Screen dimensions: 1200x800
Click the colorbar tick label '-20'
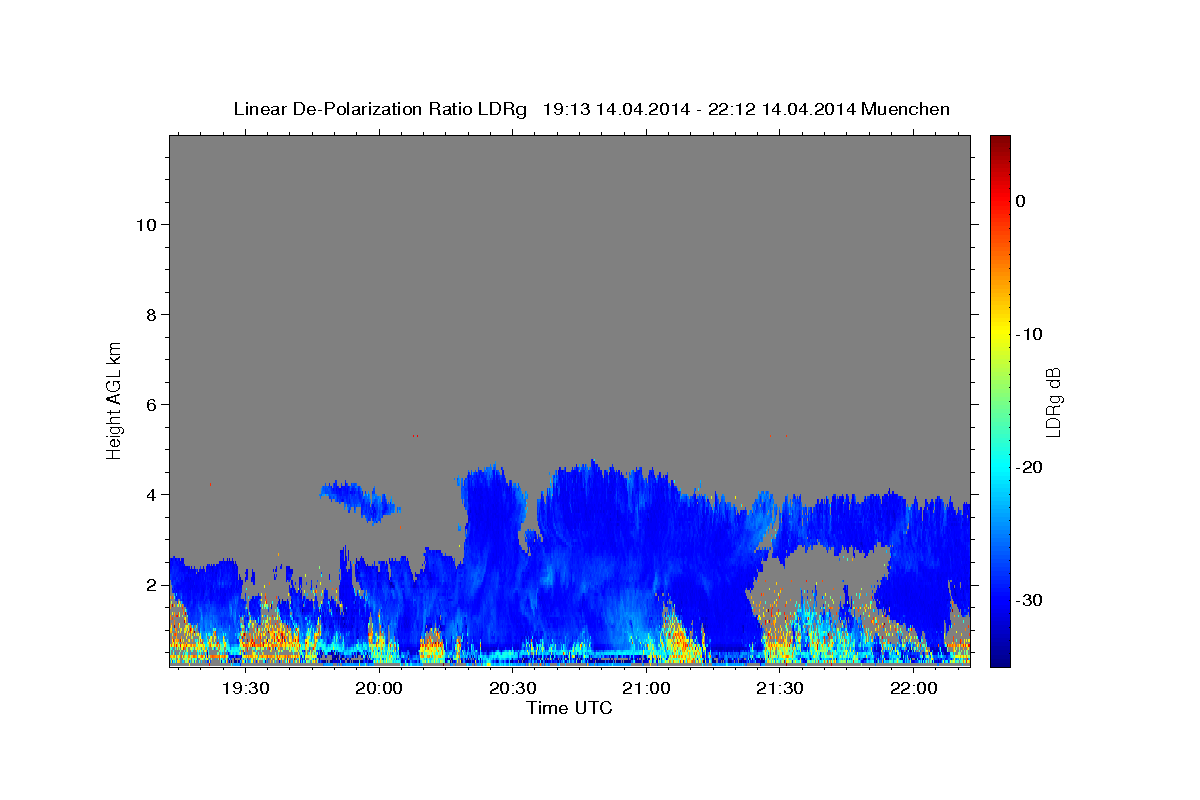point(1030,467)
